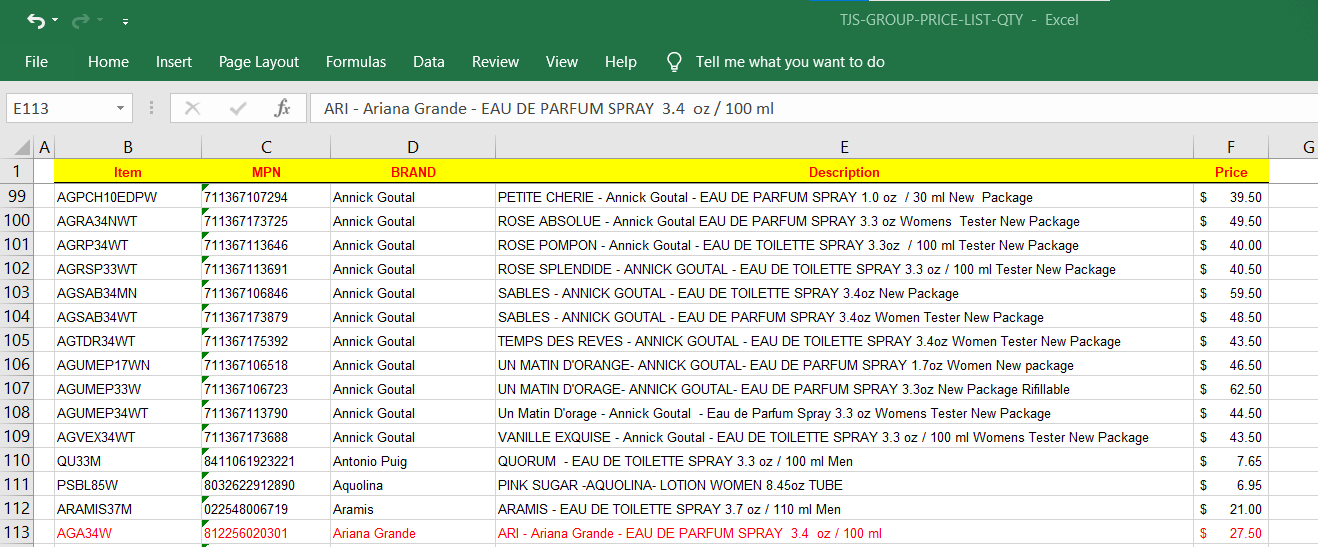This screenshot has height=547, width=1318.
Task: Select price cell 62.50
Action: click(x=1231, y=389)
